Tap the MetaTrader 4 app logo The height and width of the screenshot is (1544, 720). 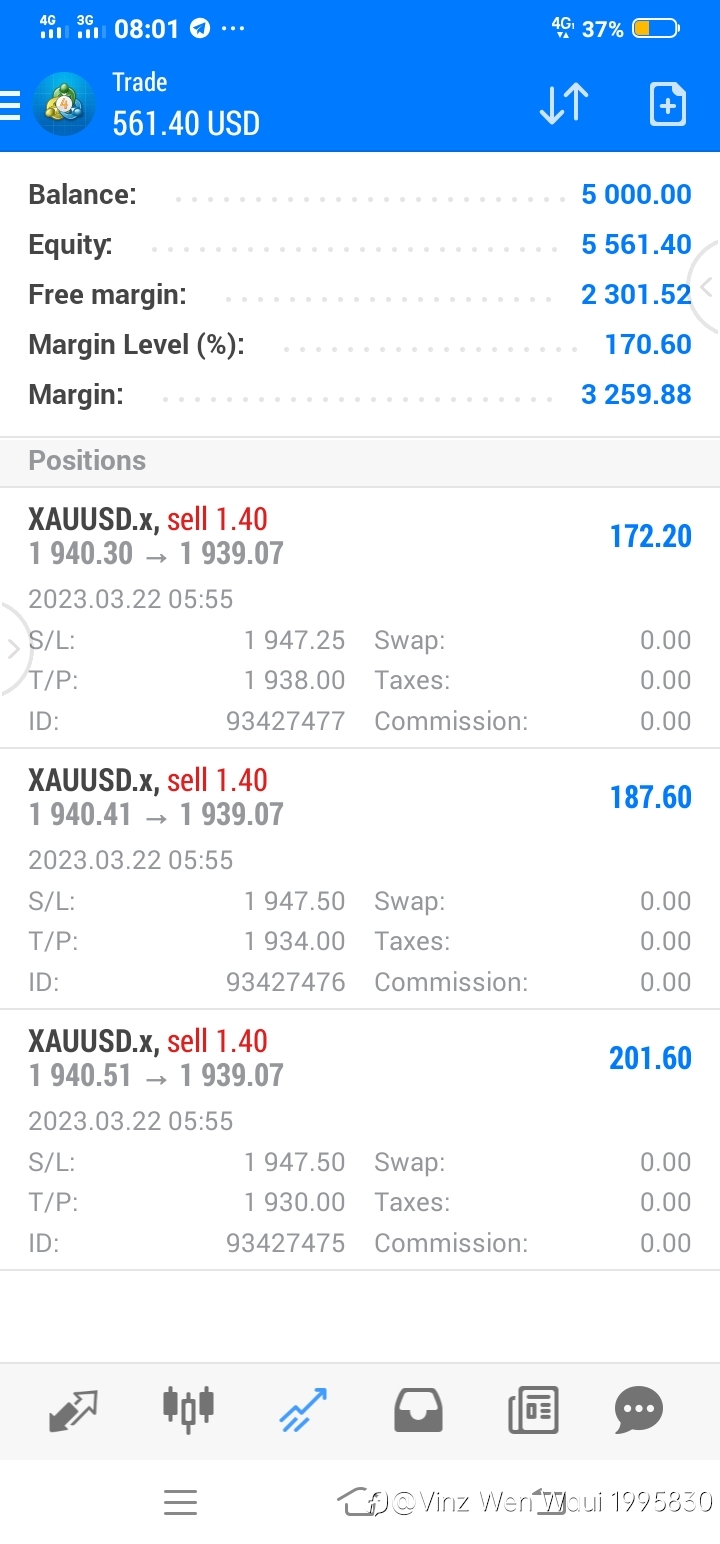pyautogui.click(x=64, y=104)
